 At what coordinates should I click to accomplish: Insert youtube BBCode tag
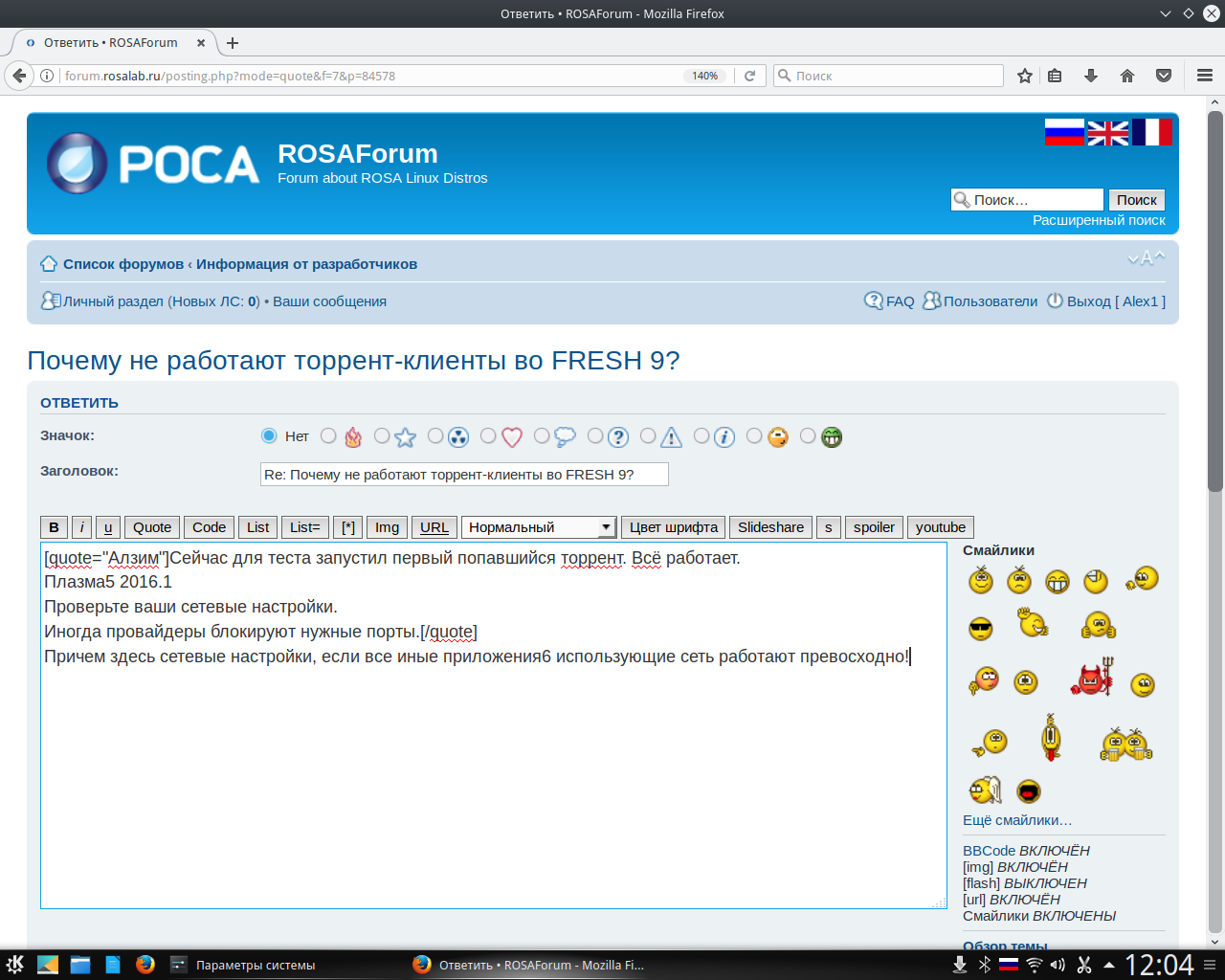pos(941,527)
